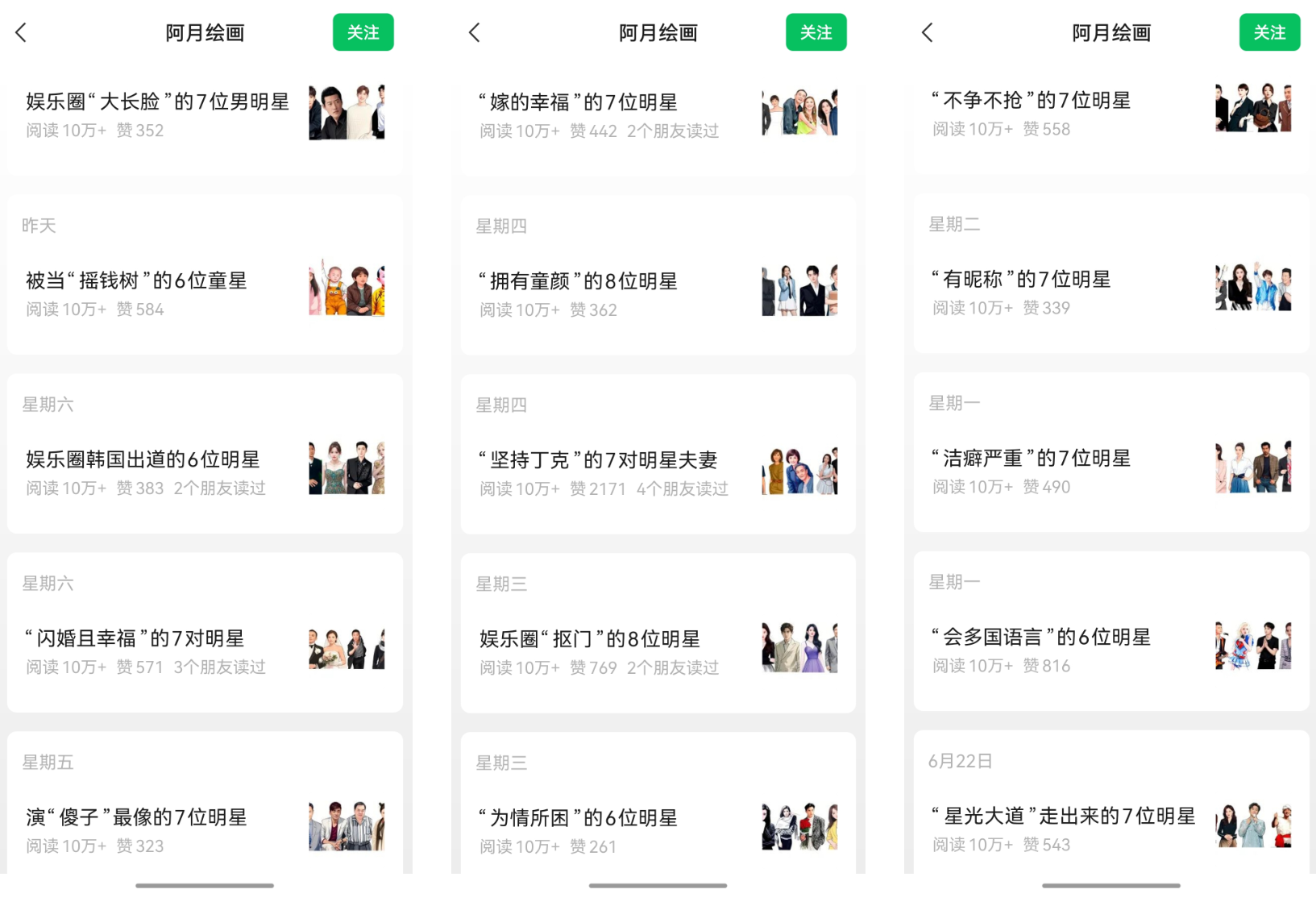Open article "星光大道"走出来的7位明星
Screen dimensions: 1316x902
1063,817
